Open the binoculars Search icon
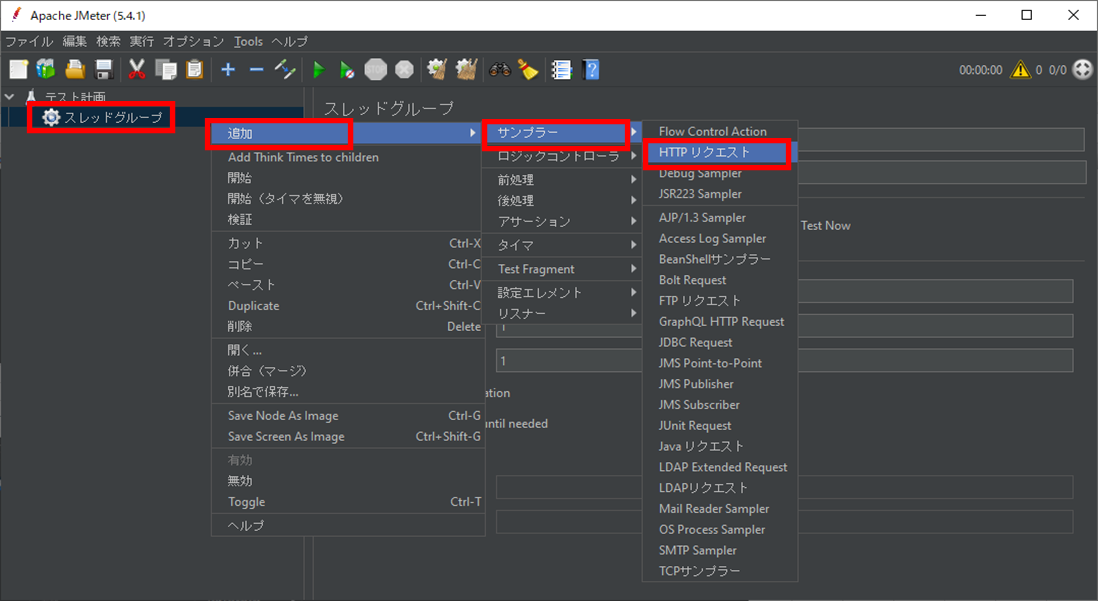 pos(499,69)
